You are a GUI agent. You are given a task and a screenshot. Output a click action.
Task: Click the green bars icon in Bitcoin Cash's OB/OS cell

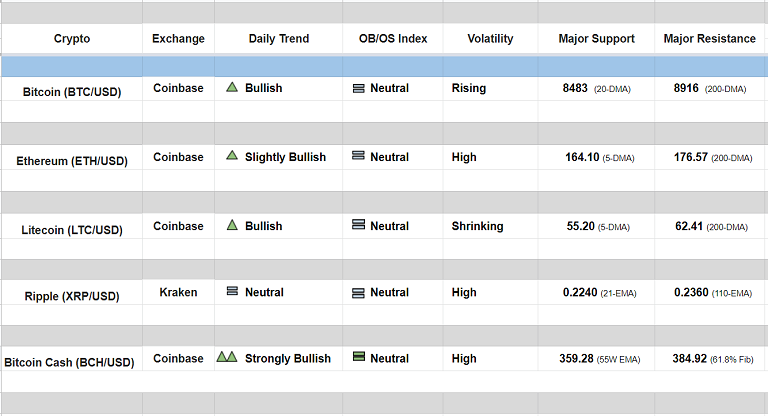click(x=359, y=358)
